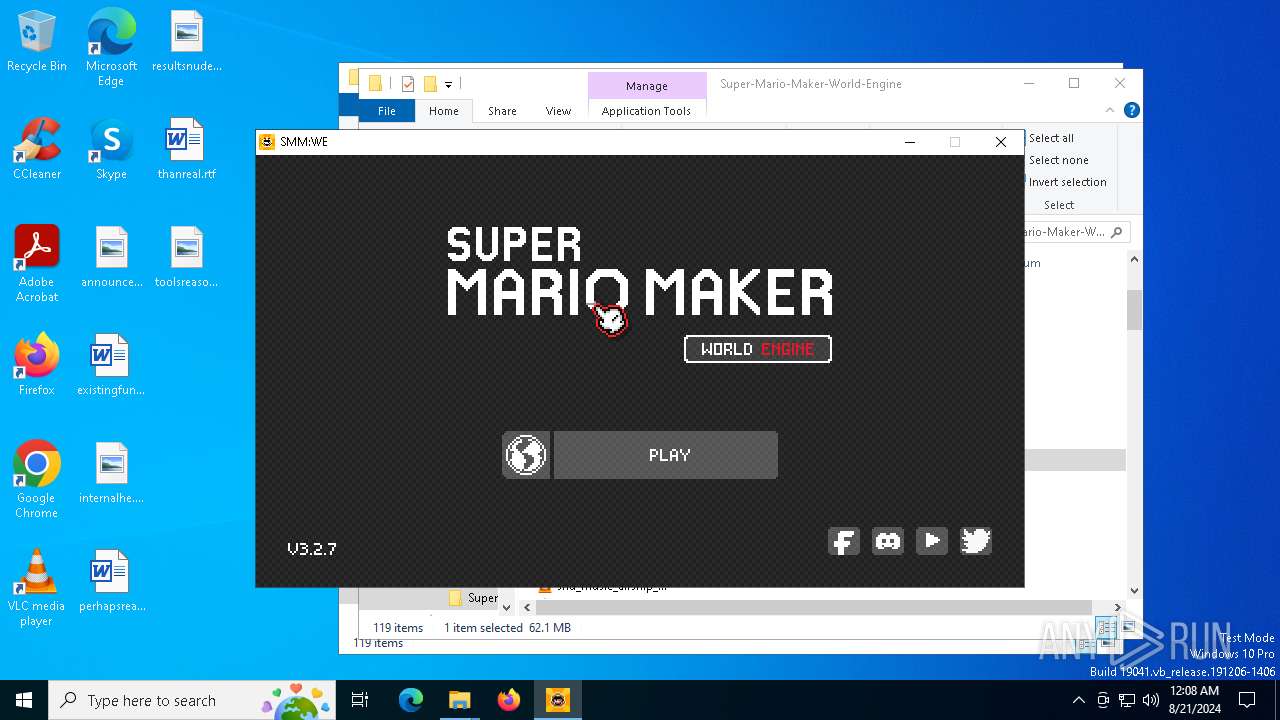This screenshot has height=720, width=1280.
Task: Show hidden system tray icons
Action: coord(1078,700)
